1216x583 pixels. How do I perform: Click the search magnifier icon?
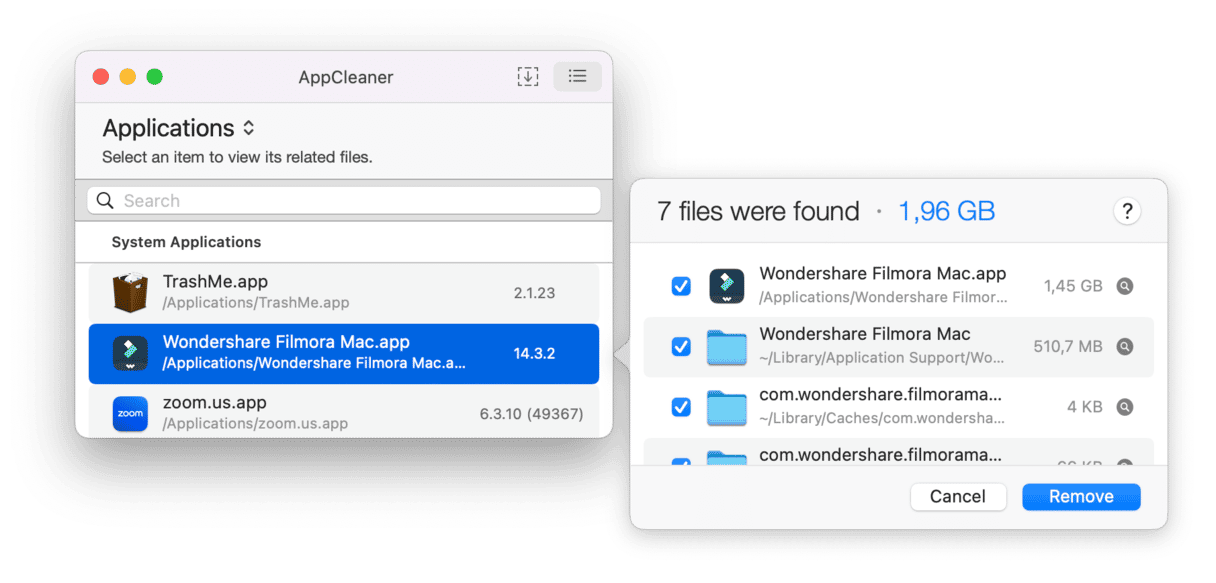pyautogui.click(x=105, y=201)
